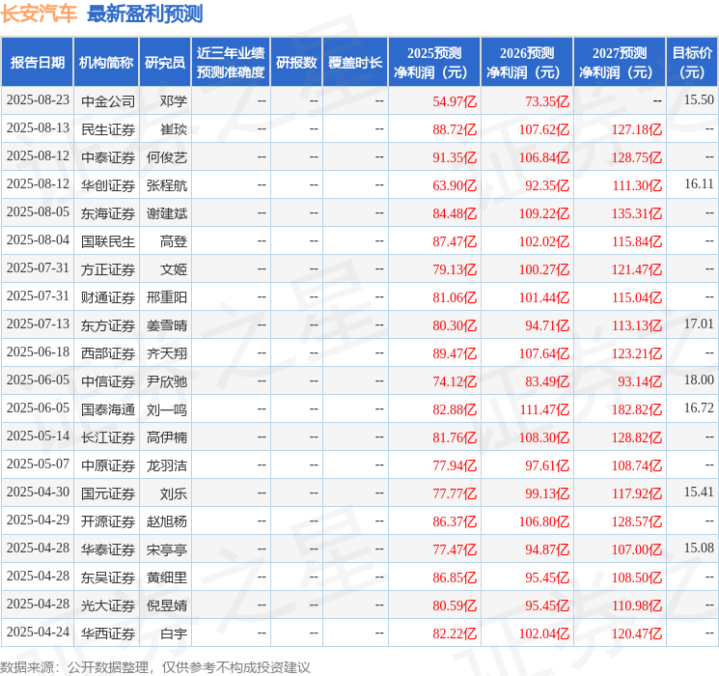Select the 光大证券 institution cell

tap(108, 606)
